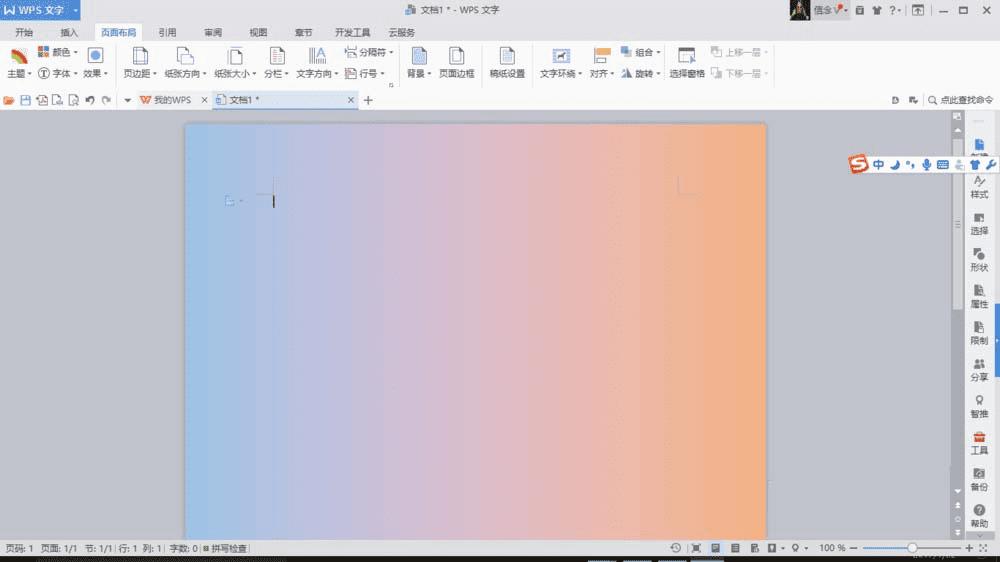Click the 背景 page background icon
Viewport: 1000px width, 562px height.
(x=418, y=56)
